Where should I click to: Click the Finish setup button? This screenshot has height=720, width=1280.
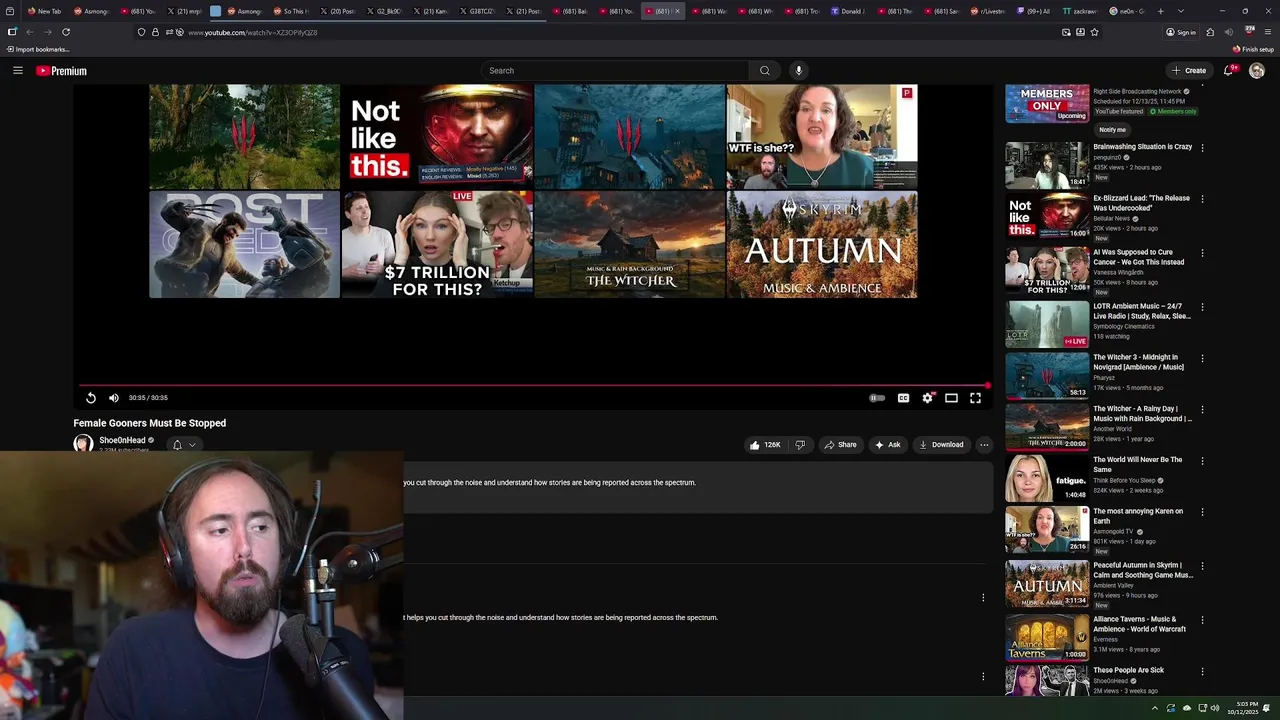(x=1253, y=49)
